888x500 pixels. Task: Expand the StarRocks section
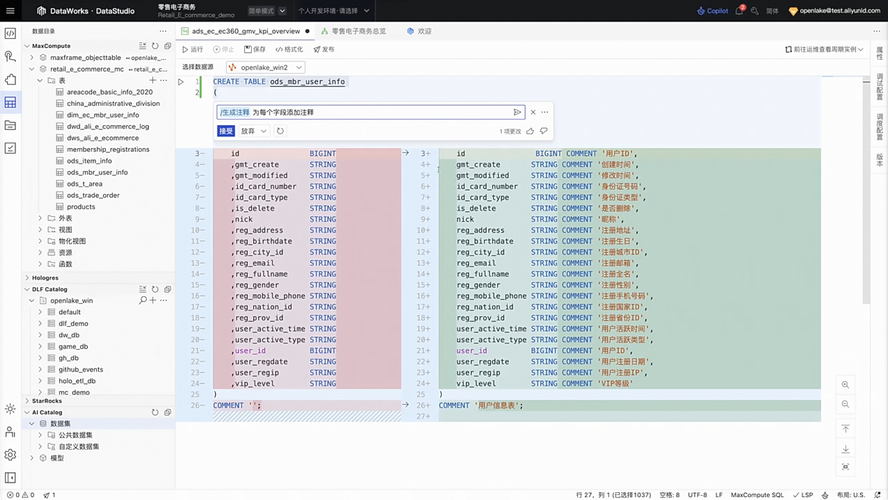[27, 401]
